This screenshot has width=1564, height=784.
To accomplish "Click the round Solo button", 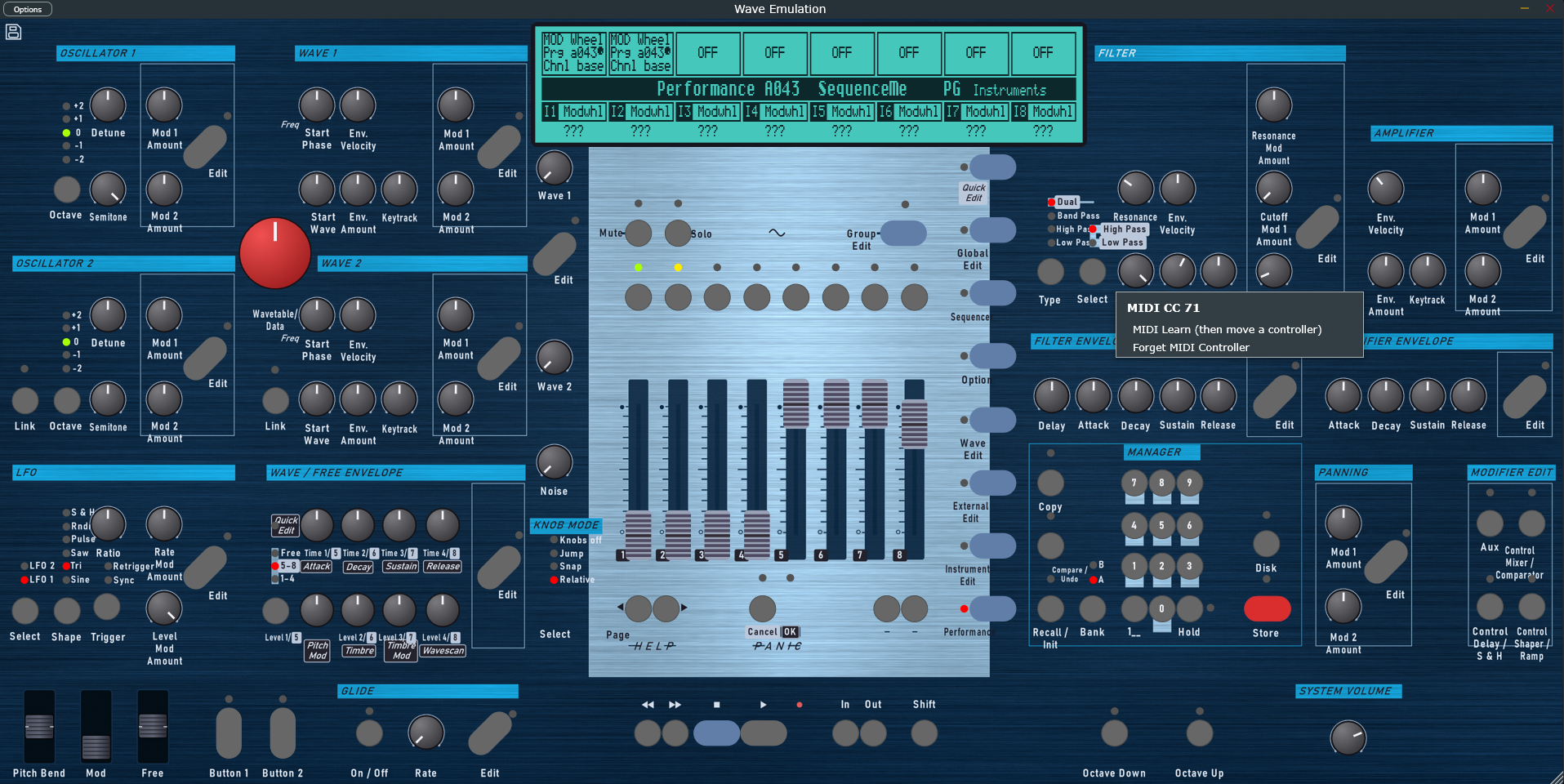I will pos(678,233).
